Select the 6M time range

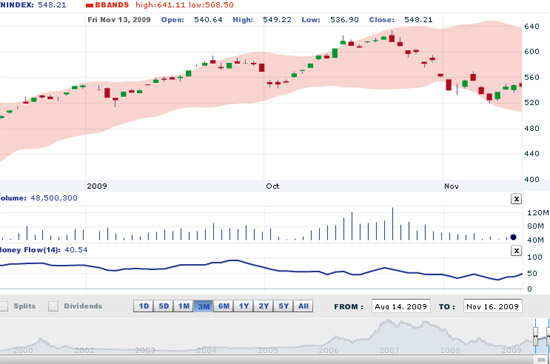point(223,306)
